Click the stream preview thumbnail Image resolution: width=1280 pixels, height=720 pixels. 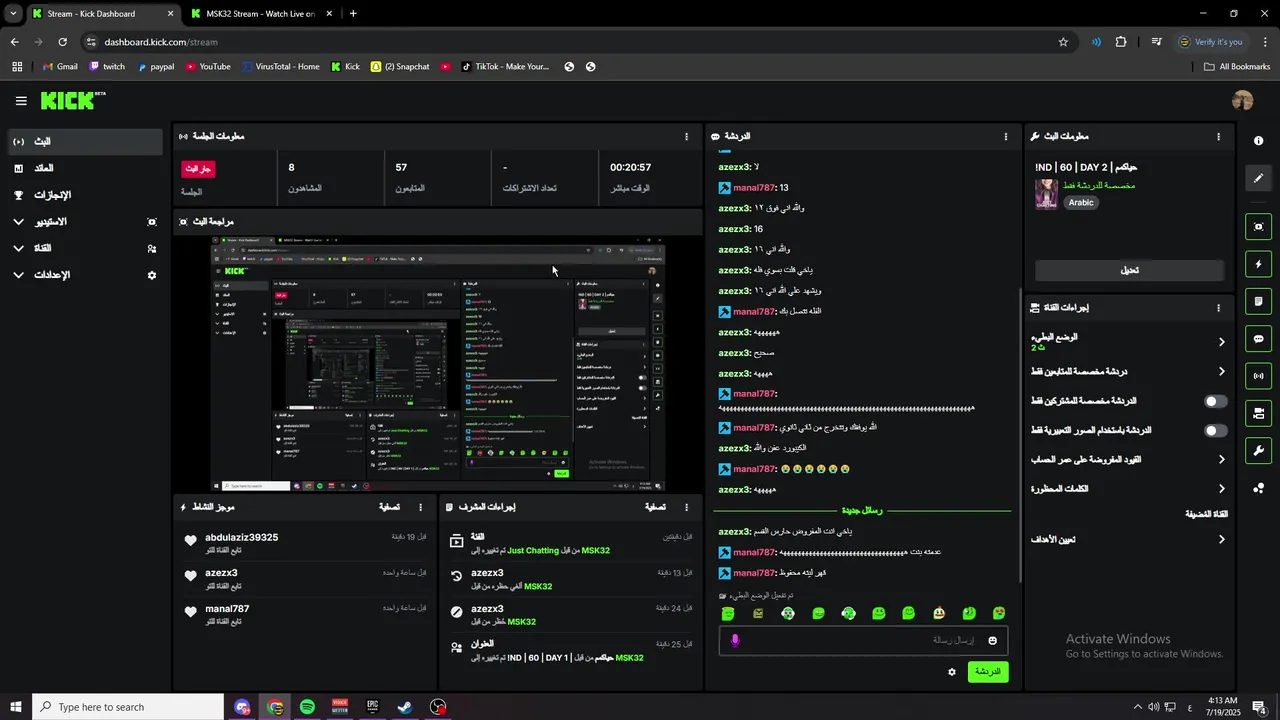point(438,363)
